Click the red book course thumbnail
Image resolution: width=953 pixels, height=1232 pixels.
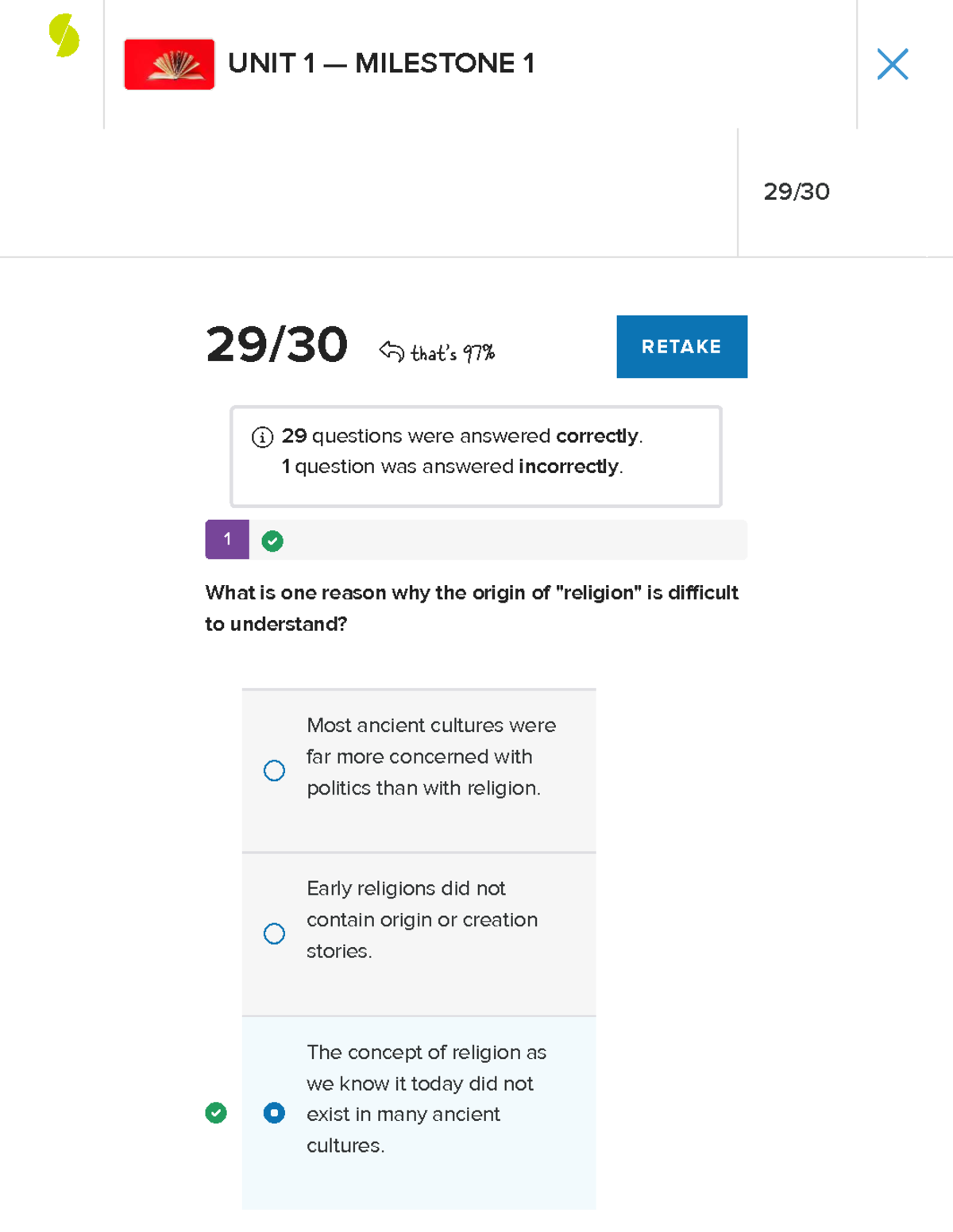(169, 64)
